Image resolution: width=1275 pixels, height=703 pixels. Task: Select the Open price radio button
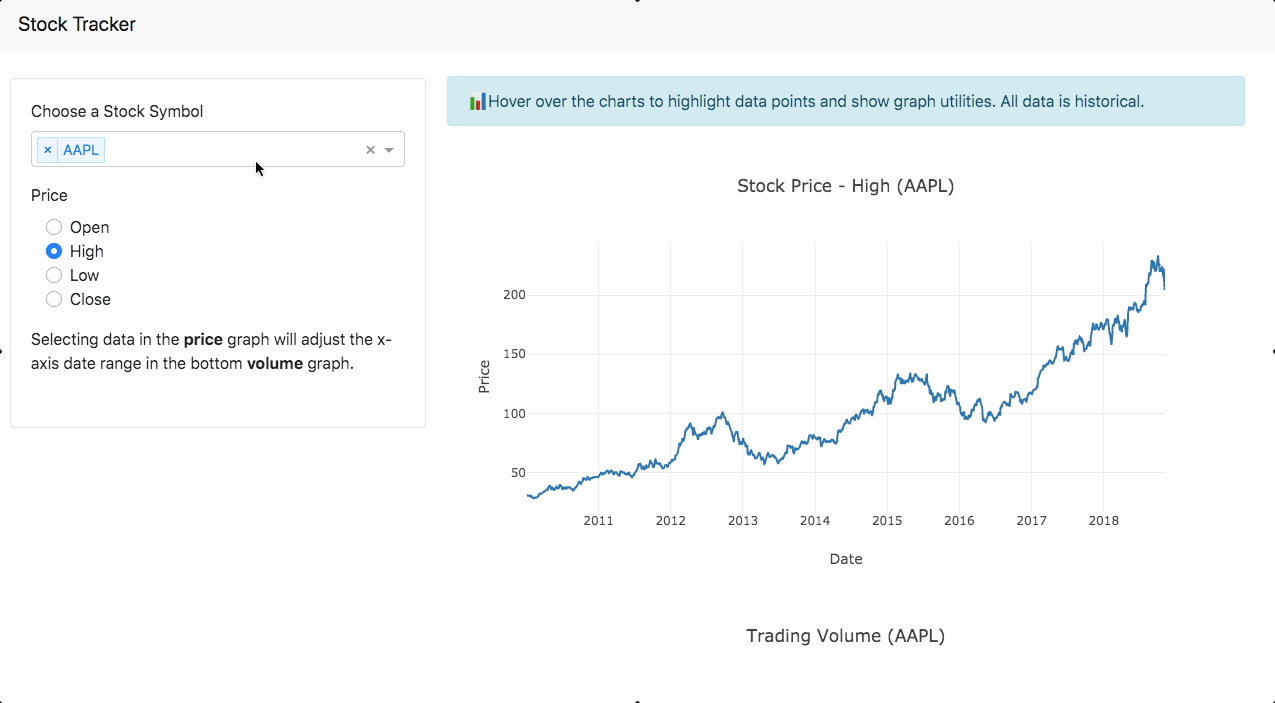pyautogui.click(x=53, y=227)
